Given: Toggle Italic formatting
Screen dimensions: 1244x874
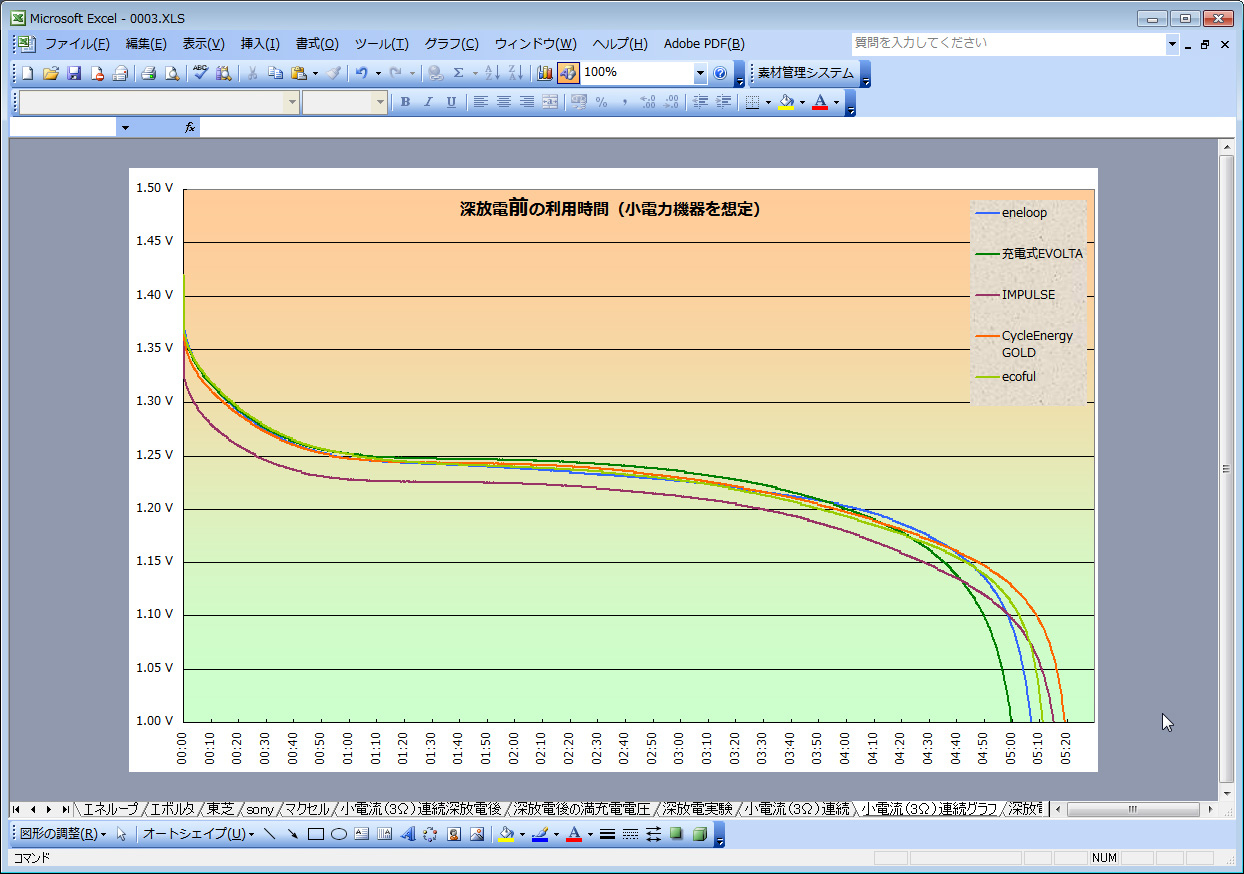Looking at the screenshot, I should tap(428, 102).
